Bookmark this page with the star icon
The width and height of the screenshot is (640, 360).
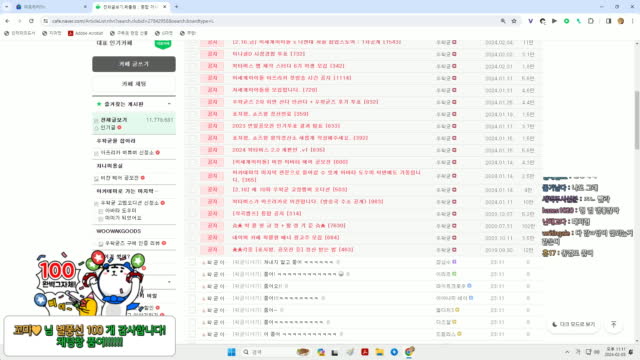[514, 21]
